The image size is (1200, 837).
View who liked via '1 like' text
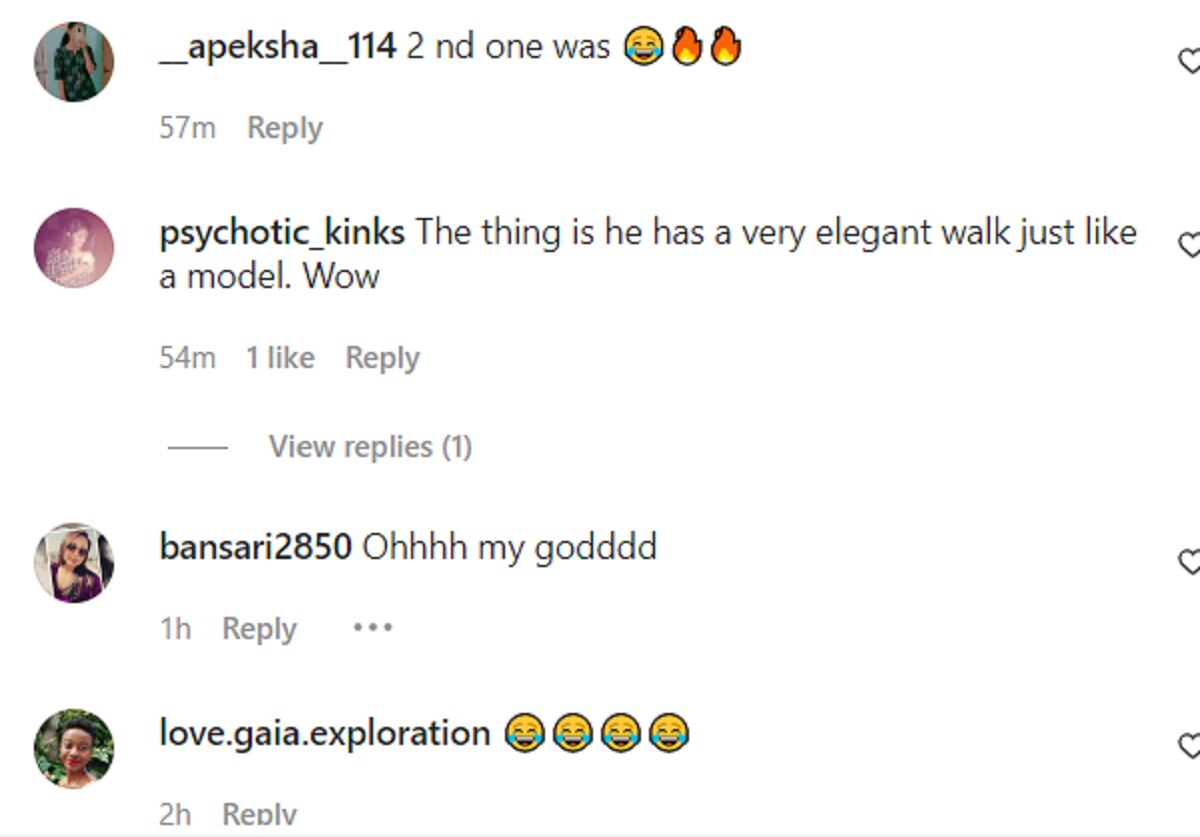tap(280, 358)
